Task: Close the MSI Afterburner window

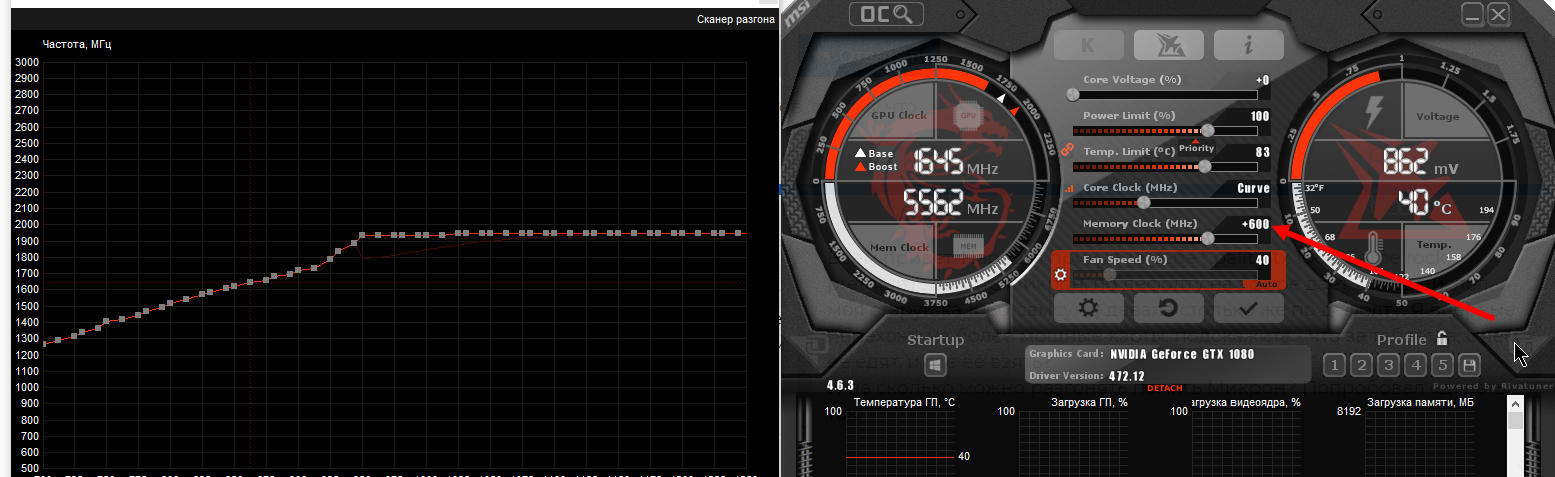Action: 1498,14
